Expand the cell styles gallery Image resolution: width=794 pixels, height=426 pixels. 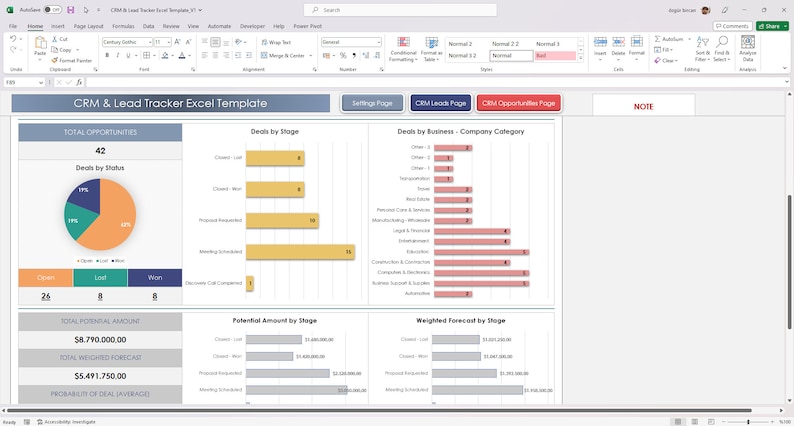tap(581, 59)
